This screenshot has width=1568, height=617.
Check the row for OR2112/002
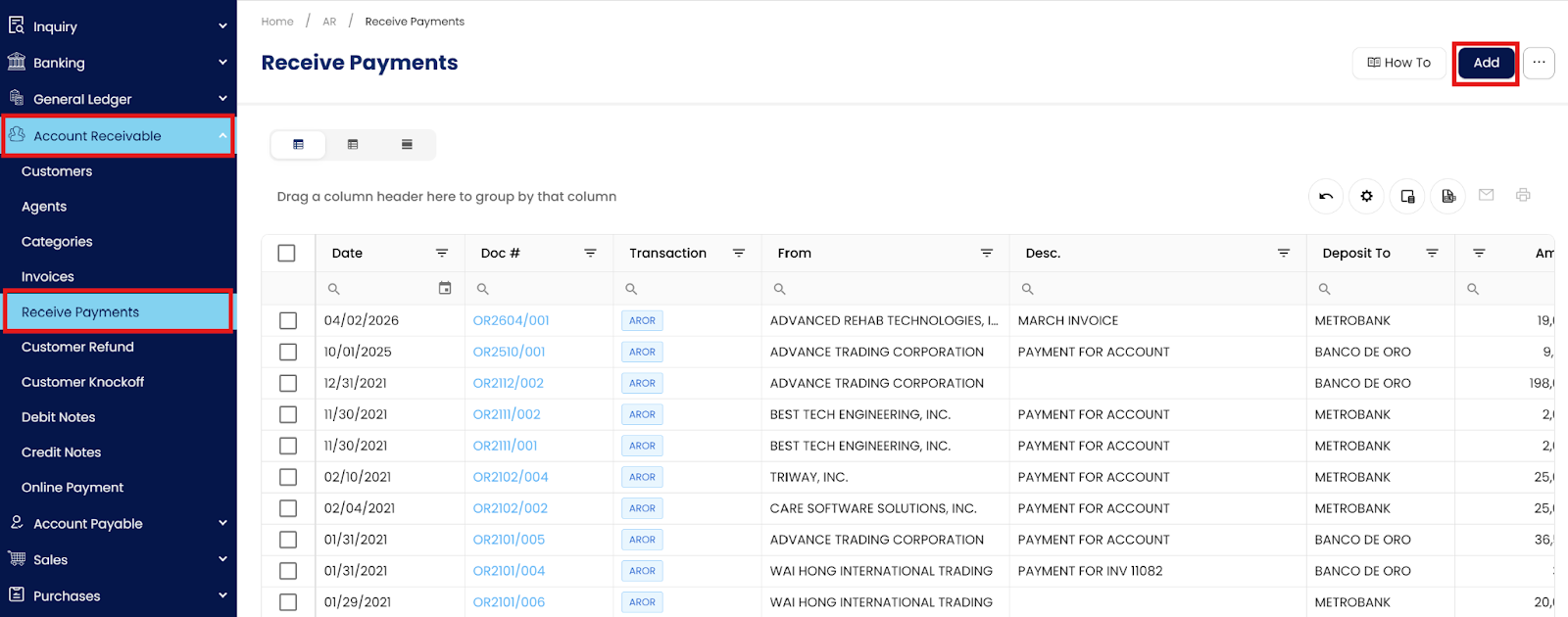[x=288, y=383]
